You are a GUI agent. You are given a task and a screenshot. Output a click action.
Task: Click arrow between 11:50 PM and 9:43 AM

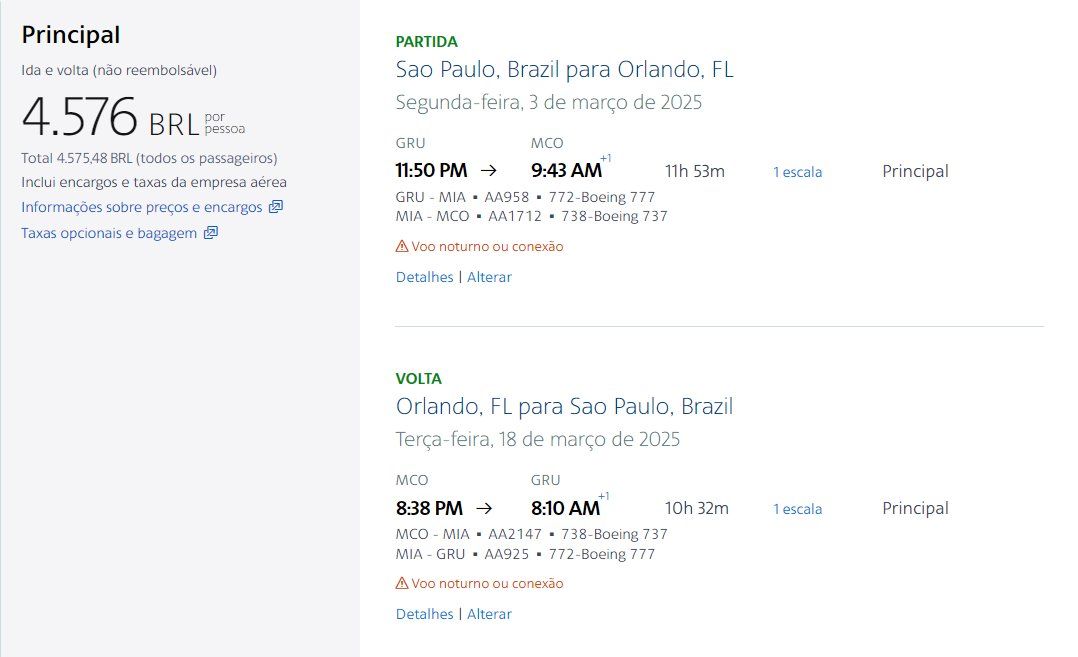click(x=489, y=170)
